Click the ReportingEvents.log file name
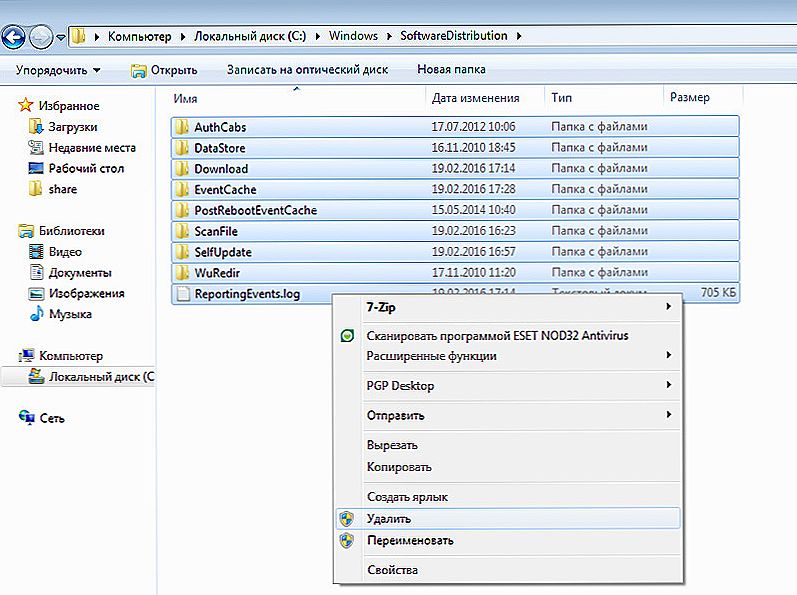Viewport: 797px width, 595px height. point(247,294)
